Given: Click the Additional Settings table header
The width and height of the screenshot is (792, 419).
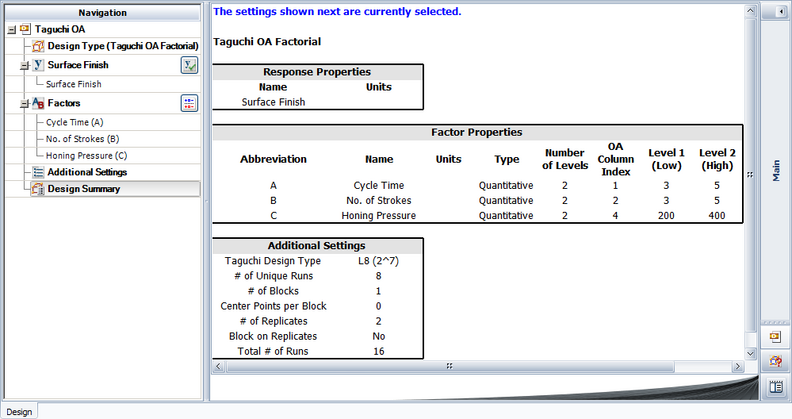Looking at the screenshot, I should coord(317,246).
